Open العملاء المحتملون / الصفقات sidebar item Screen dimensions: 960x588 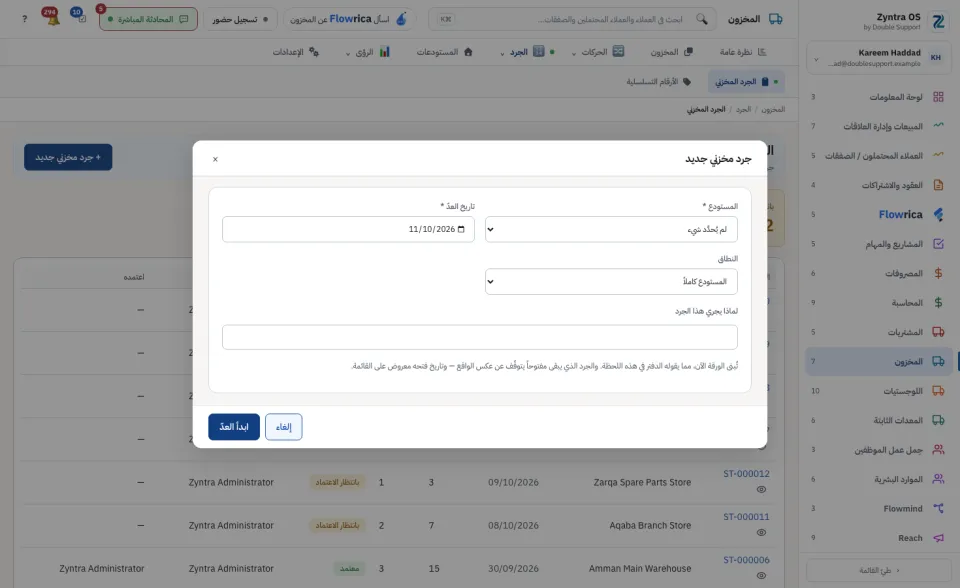[x=879, y=156]
